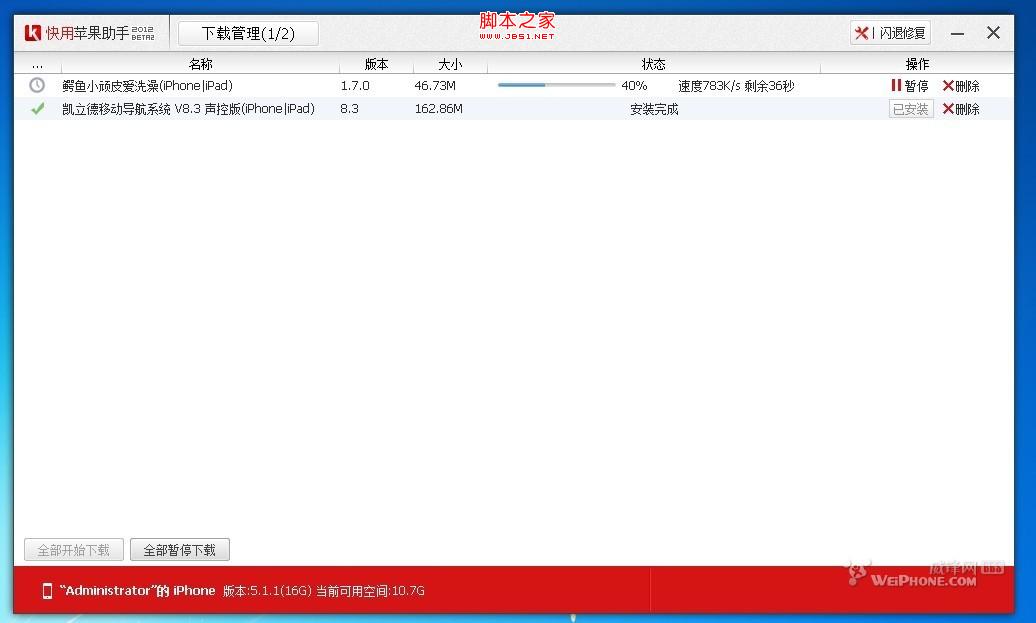Click the 全部暂停下载 button
The image size is (1036, 623).
[x=180, y=550]
